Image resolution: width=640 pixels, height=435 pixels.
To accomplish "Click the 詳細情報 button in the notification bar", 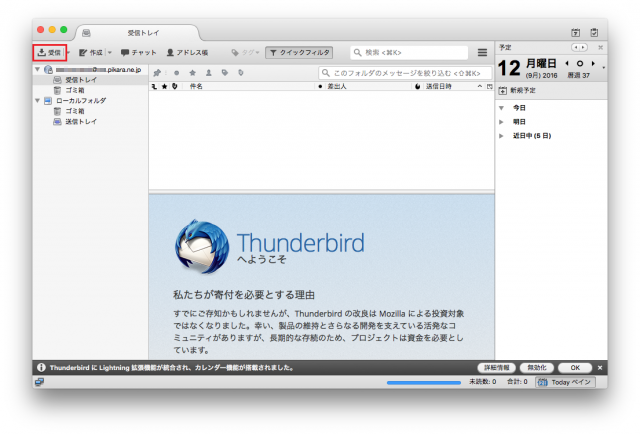I will 497,368.
